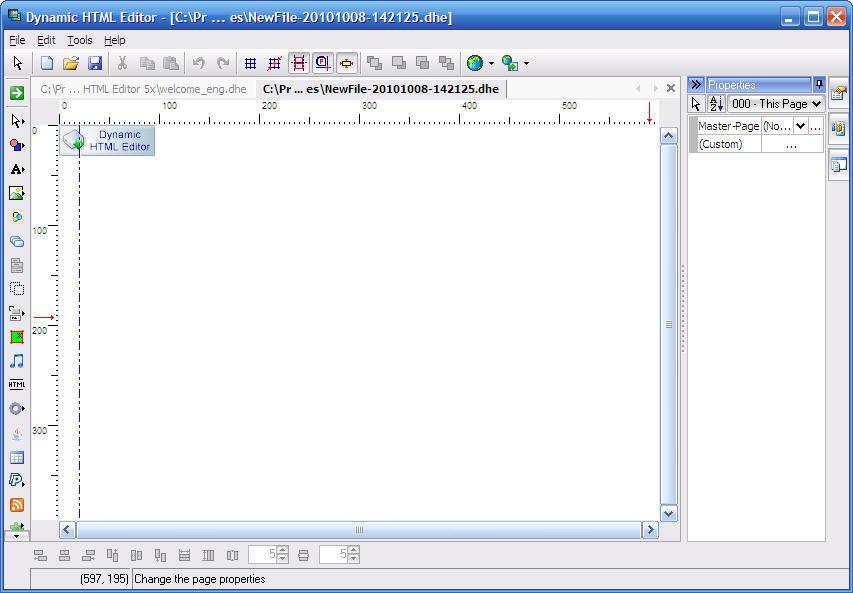Image resolution: width=853 pixels, height=593 pixels.
Task: Insert a sound with the music note tool
Action: click(x=16, y=361)
